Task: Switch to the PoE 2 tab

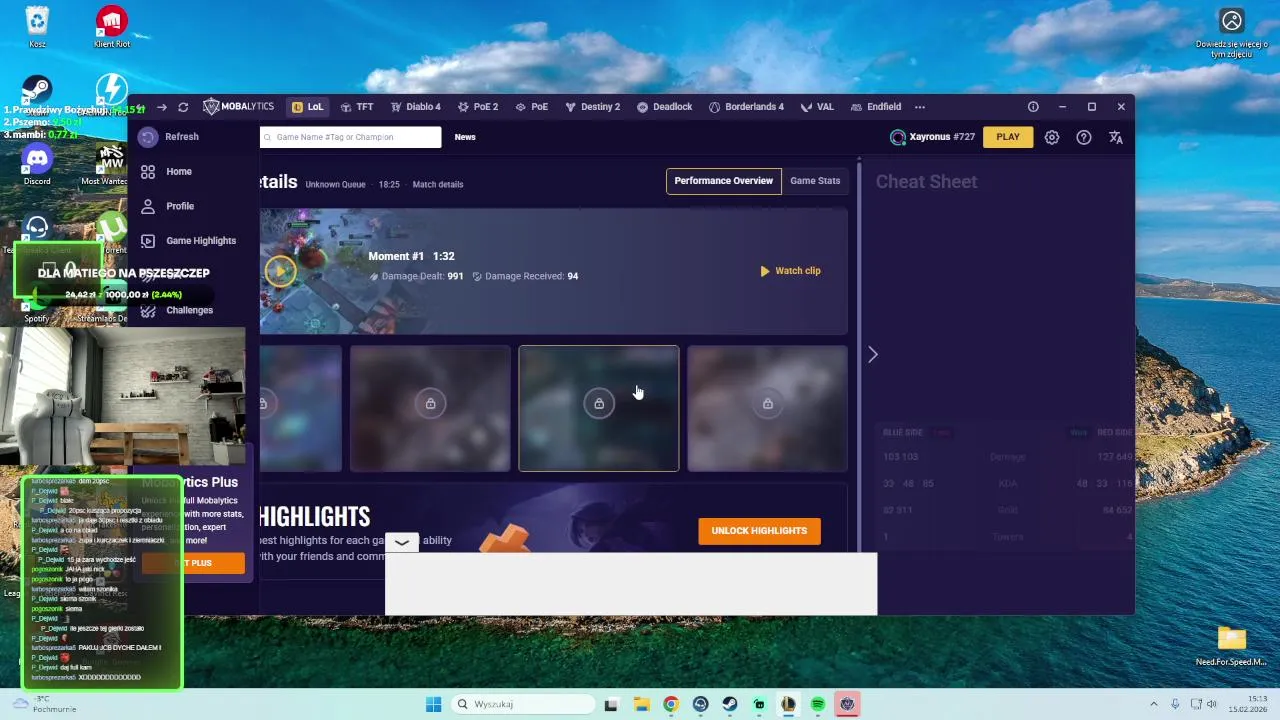Action: pos(478,107)
